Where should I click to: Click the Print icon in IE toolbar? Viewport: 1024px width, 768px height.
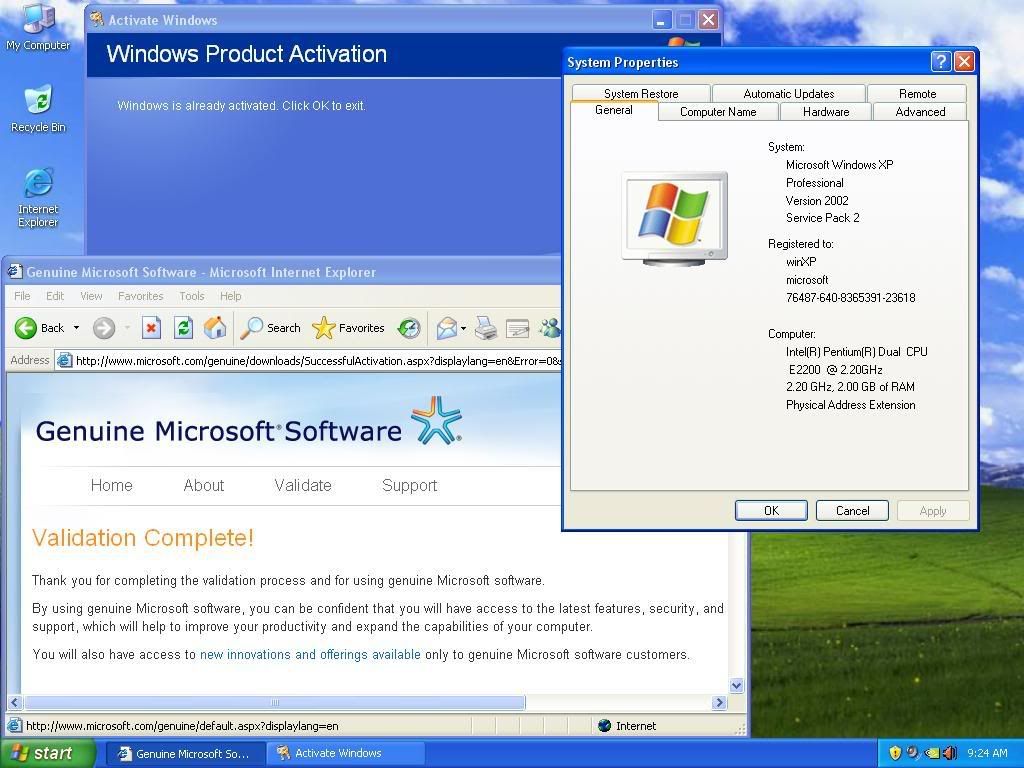click(x=485, y=328)
